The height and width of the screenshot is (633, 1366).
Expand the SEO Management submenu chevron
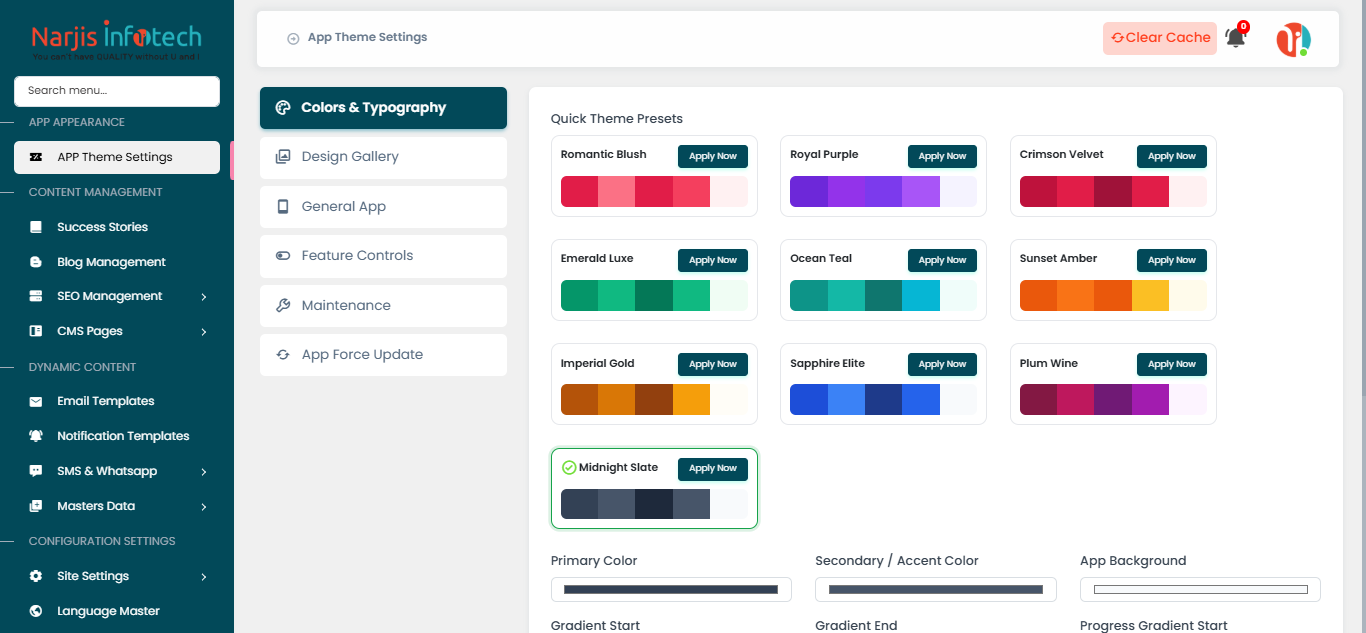tap(204, 297)
